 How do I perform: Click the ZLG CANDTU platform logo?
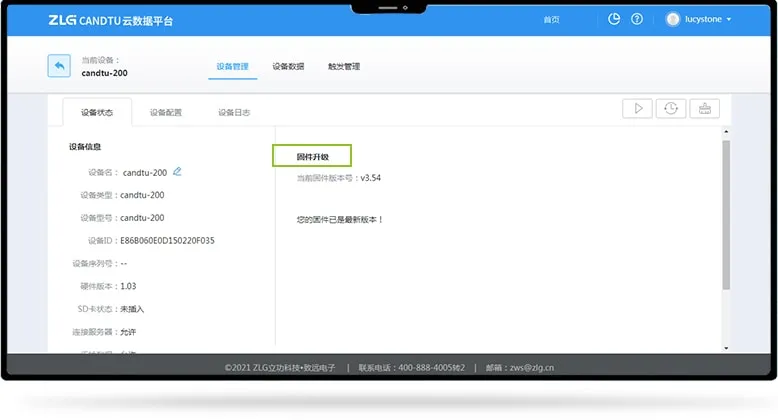[x=110, y=20]
